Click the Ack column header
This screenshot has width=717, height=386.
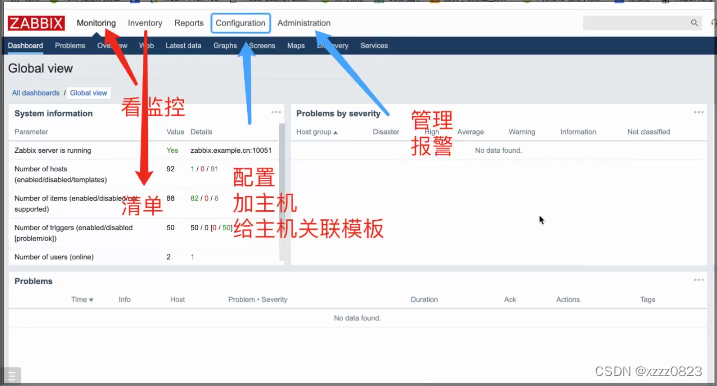click(510, 300)
